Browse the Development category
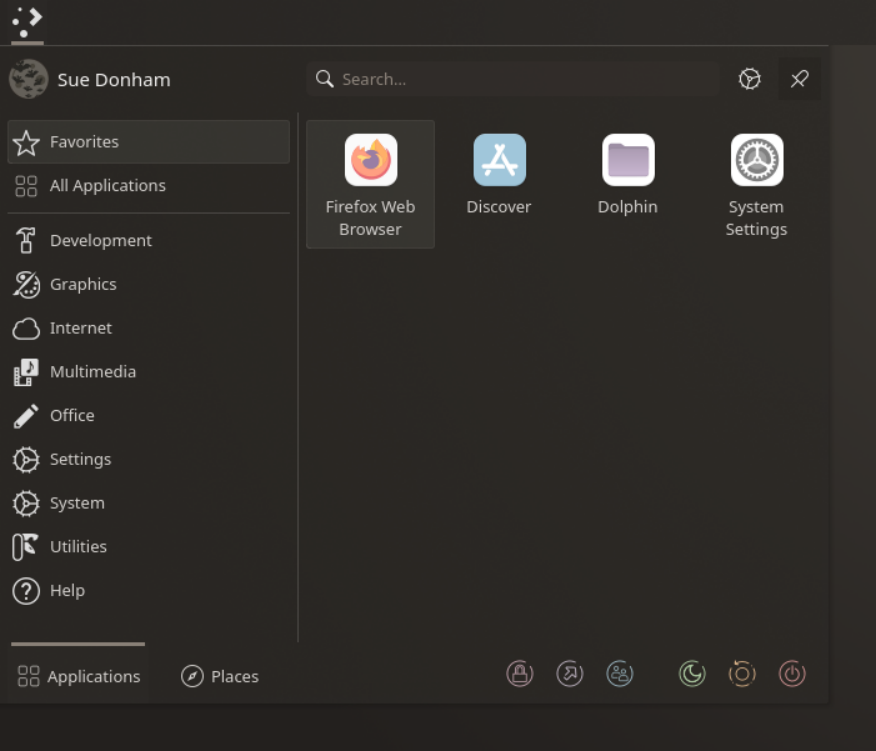This screenshot has height=751, width=876. 149,240
